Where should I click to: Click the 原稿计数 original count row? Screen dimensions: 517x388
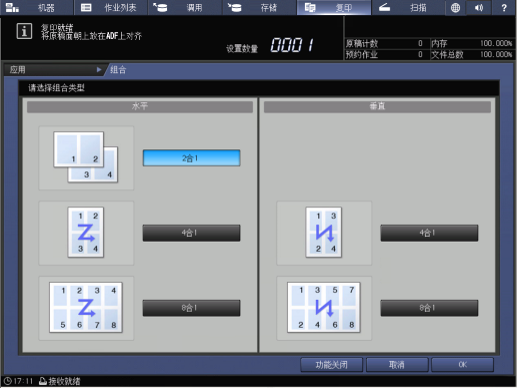pyautogui.click(x=386, y=43)
